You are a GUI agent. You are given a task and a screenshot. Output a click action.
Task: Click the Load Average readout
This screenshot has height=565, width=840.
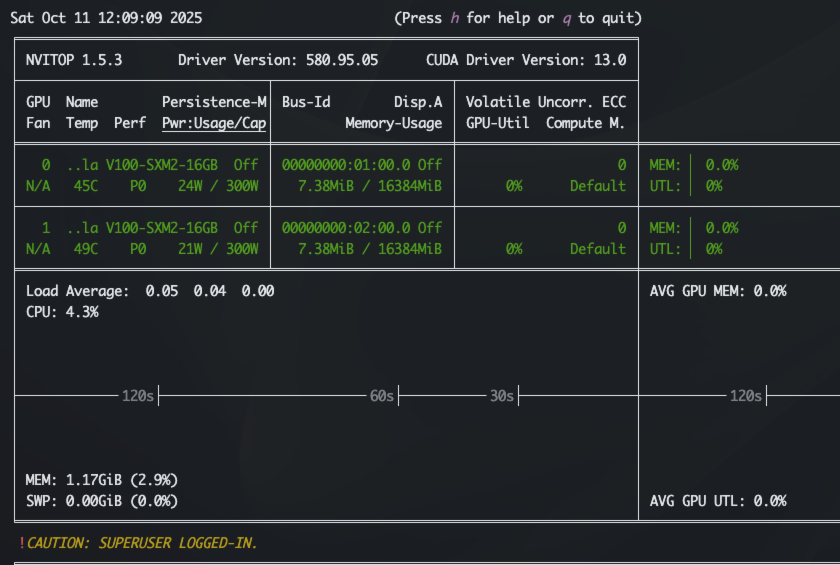[x=150, y=291]
